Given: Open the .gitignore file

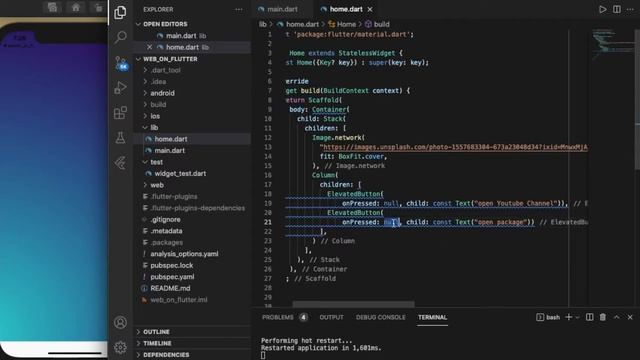Looking at the screenshot, I should [165, 220].
